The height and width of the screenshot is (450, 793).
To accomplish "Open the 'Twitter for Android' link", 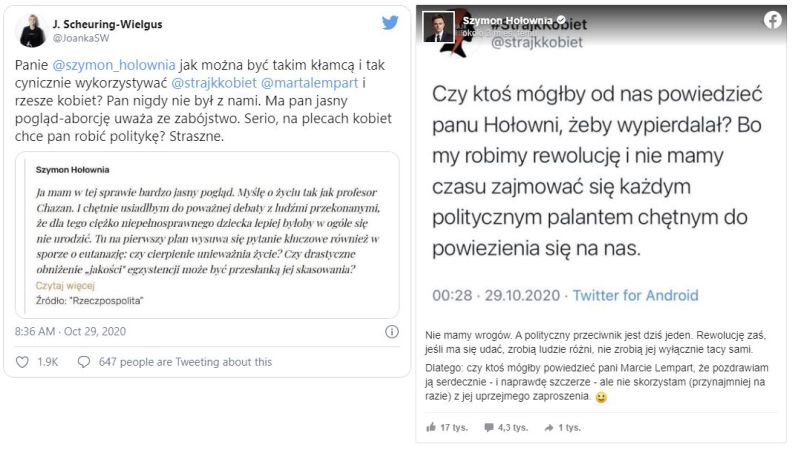I will 635,295.
